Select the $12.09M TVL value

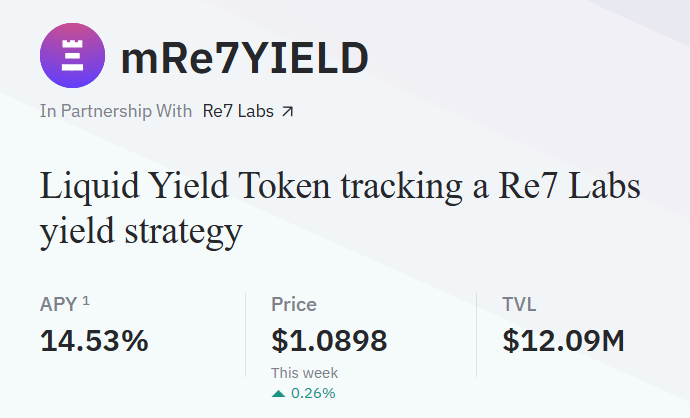click(563, 341)
